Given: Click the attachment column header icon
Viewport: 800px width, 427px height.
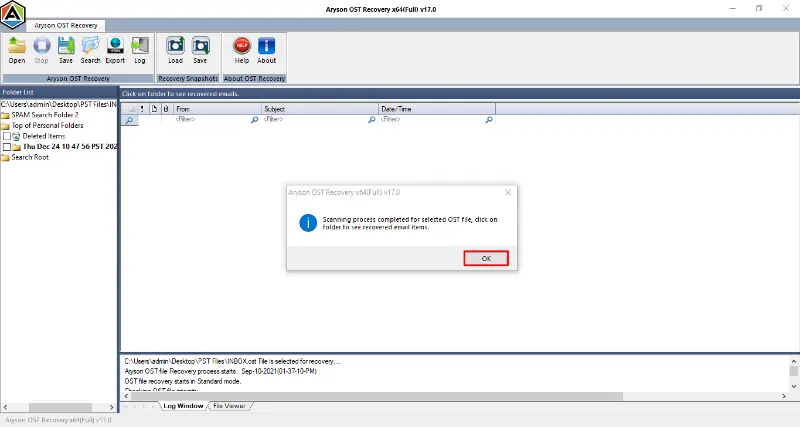Looking at the screenshot, I should [166, 109].
